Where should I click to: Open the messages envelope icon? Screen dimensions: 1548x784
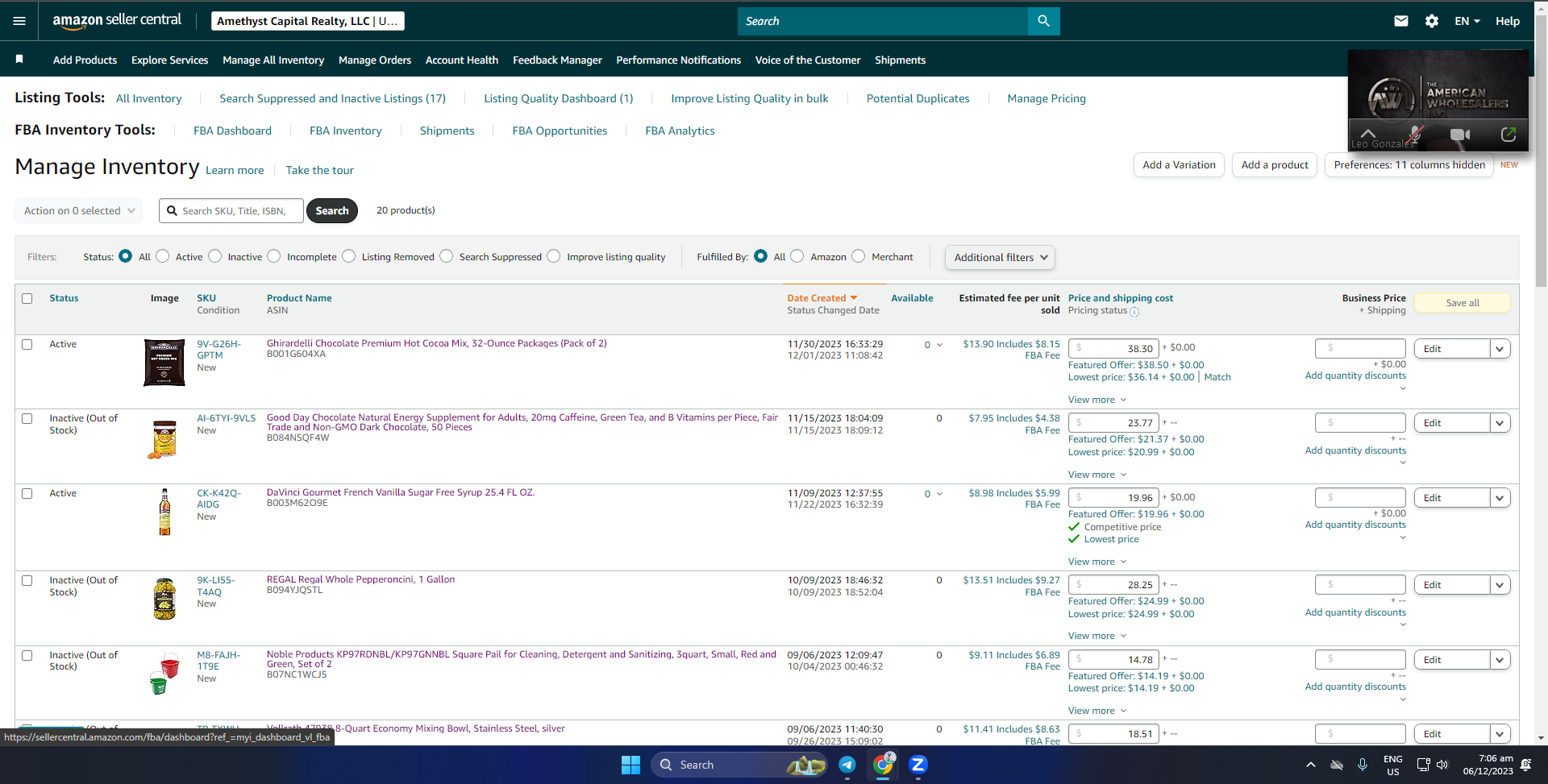point(1401,21)
